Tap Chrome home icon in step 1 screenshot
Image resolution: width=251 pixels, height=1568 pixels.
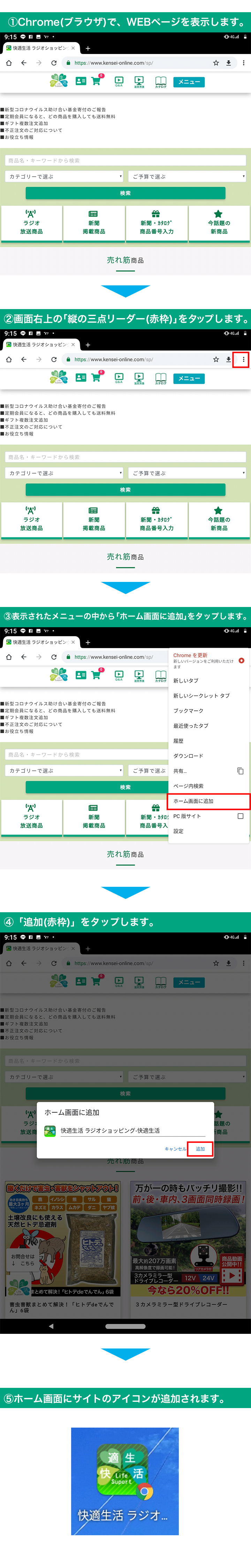click(8, 63)
